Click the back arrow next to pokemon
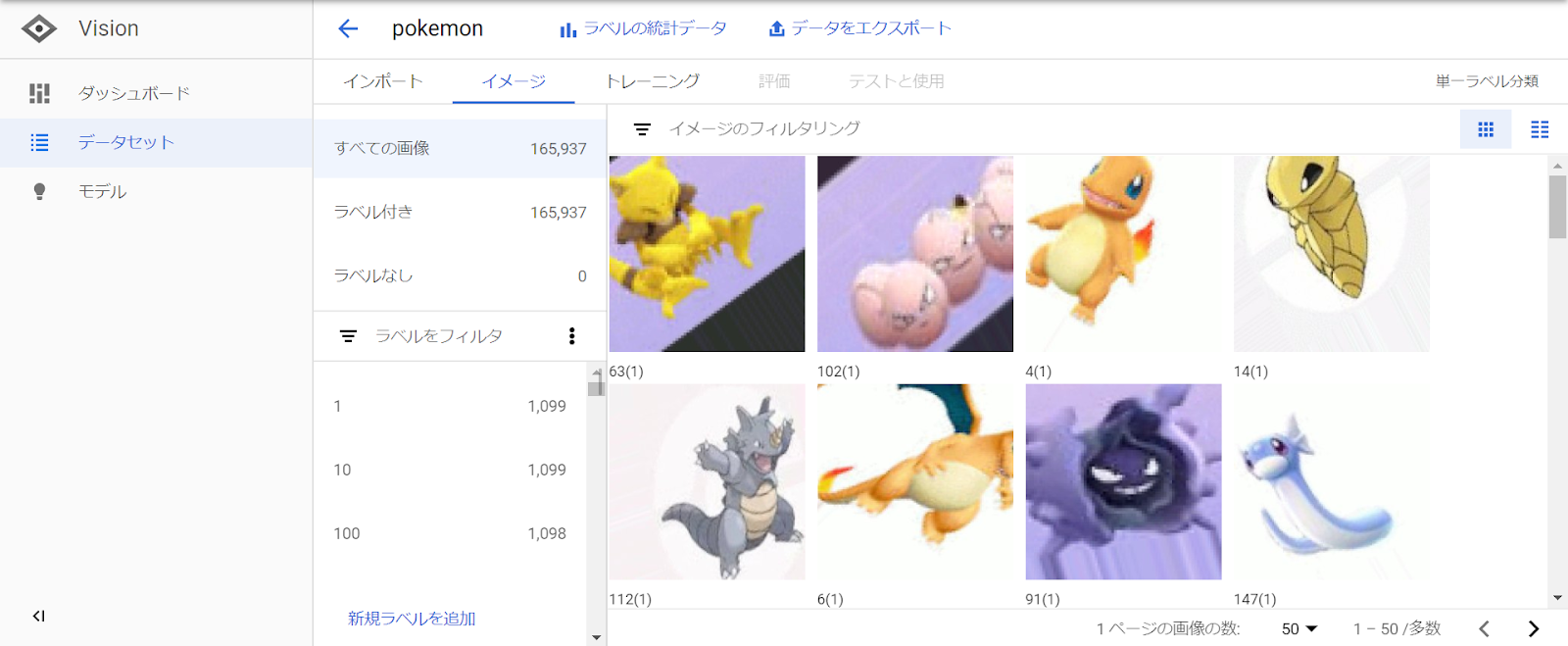 (348, 28)
